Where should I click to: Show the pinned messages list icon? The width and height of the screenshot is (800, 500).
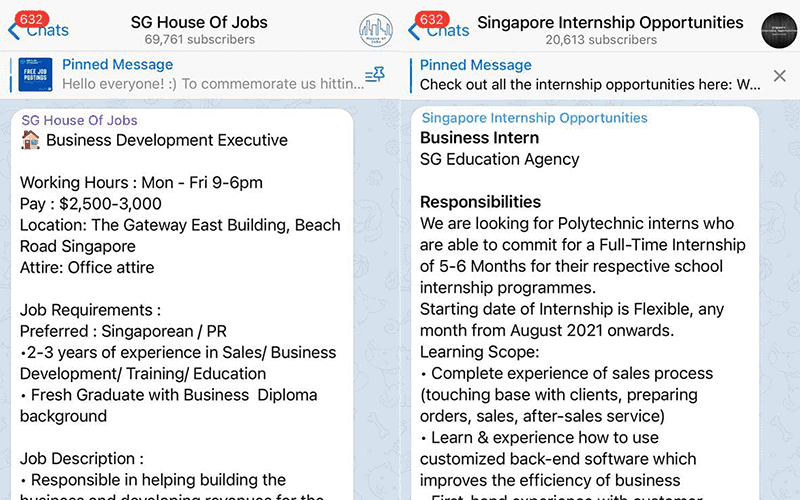coord(376,75)
